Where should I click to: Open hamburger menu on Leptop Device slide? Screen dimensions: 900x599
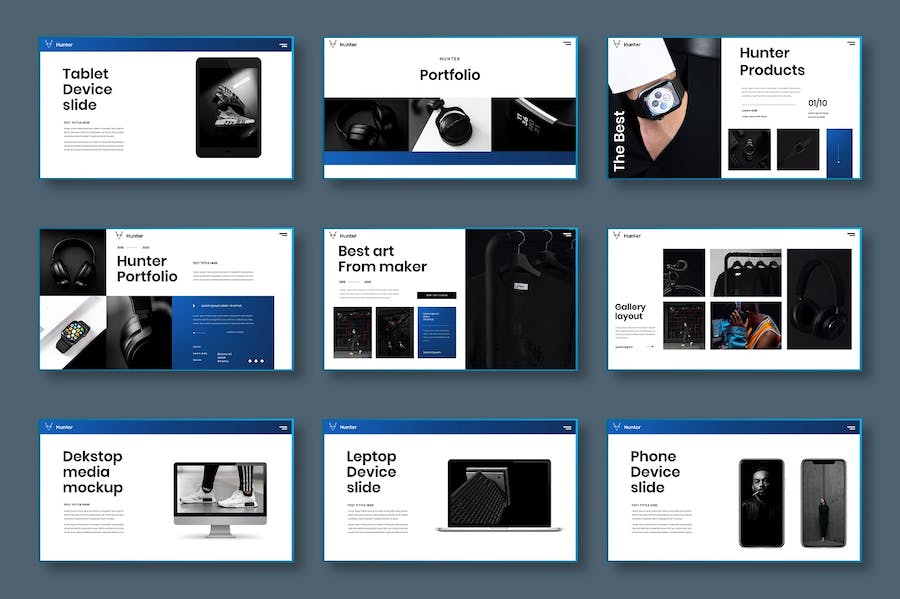click(567, 427)
